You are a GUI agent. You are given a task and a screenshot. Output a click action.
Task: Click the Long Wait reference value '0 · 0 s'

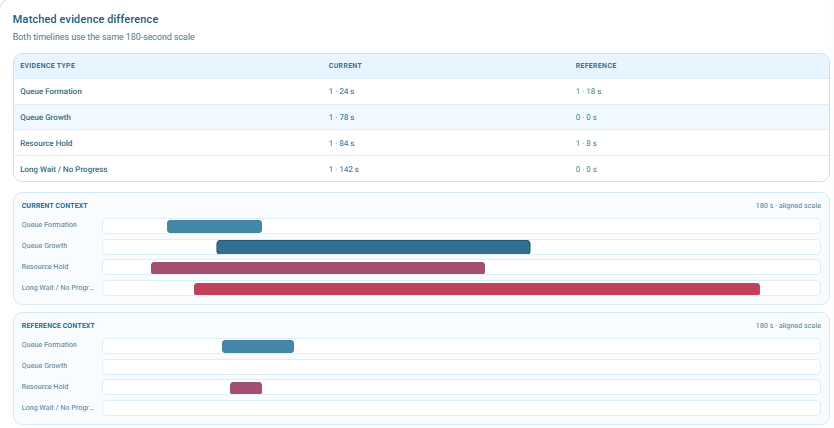tap(586, 170)
